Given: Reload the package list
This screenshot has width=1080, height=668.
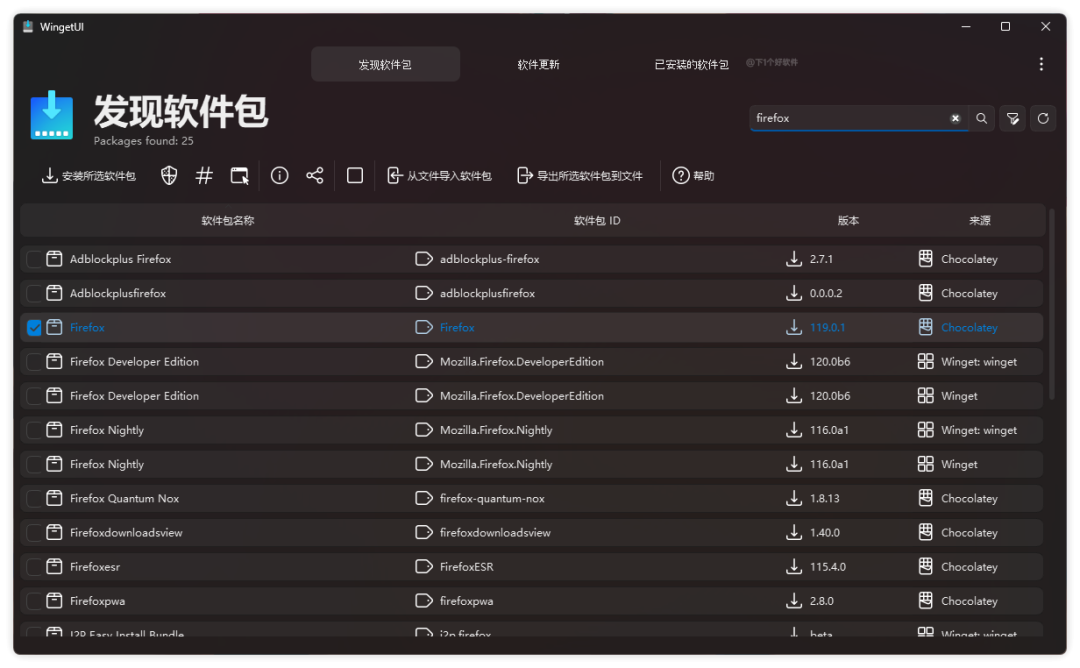Looking at the screenshot, I should (x=1043, y=118).
